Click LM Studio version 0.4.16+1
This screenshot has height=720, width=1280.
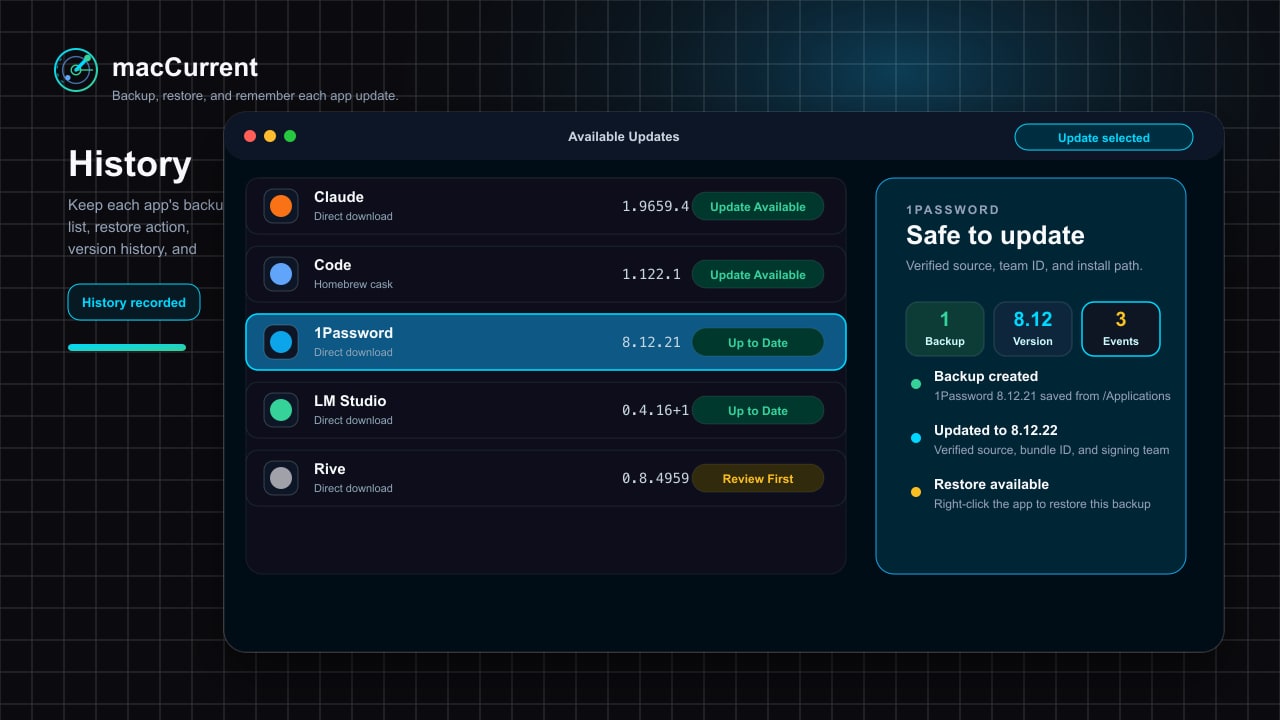click(656, 410)
